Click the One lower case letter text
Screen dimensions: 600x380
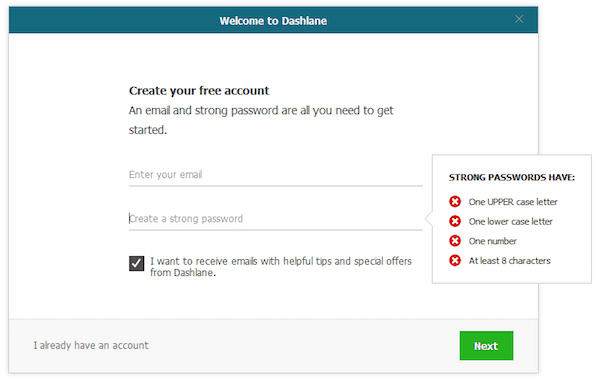(510, 222)
